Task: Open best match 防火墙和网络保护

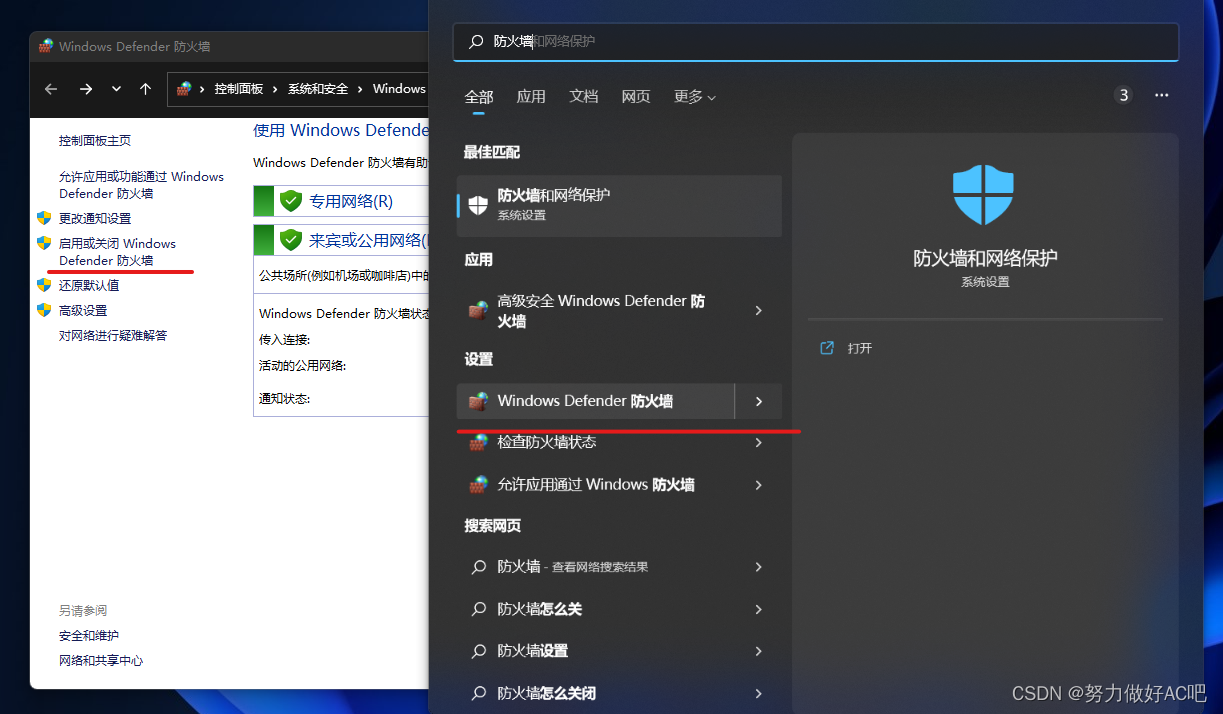Action: [x=619, y=205]
